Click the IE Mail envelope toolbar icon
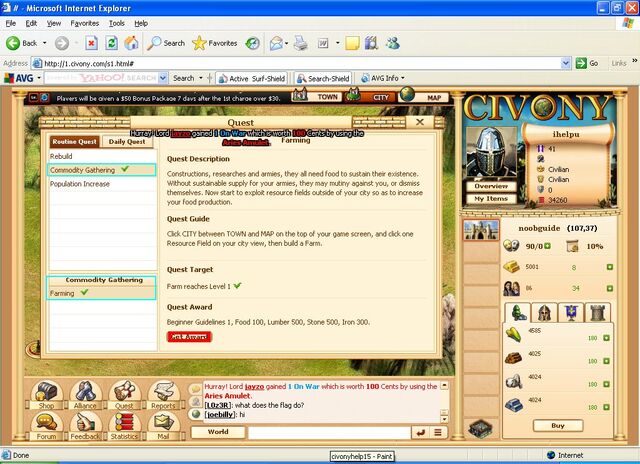Screen dimensions: 640x464 276,43
